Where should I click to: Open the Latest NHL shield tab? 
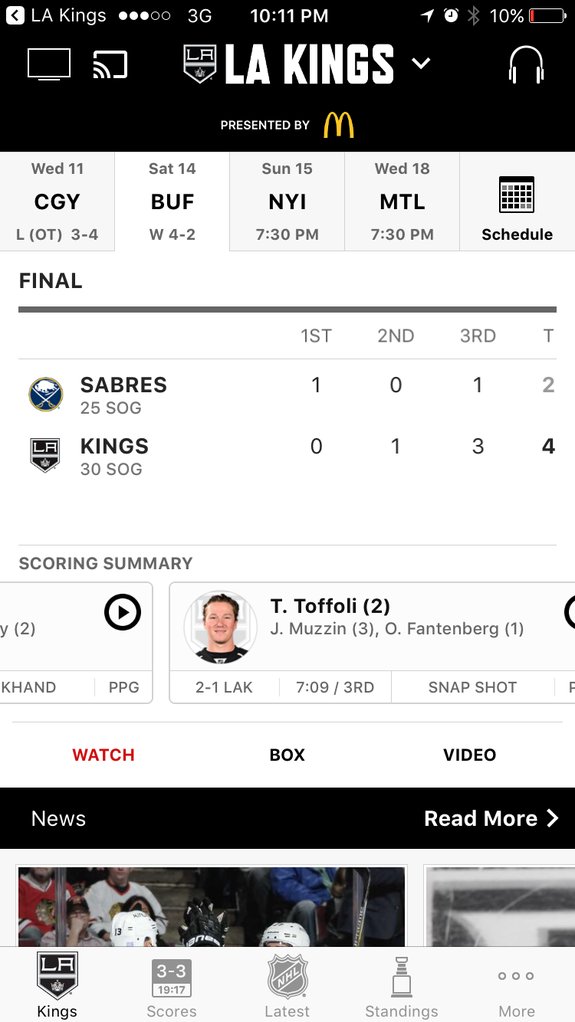pyautogui.click(x=287, y=986)
